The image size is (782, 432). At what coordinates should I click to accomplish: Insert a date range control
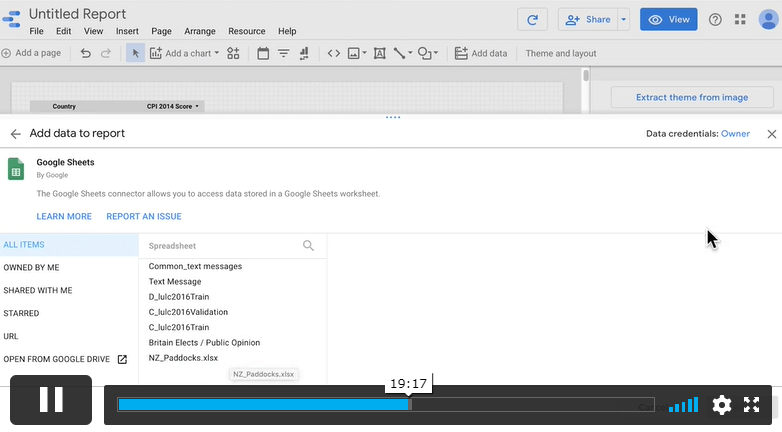pos(263,53)
